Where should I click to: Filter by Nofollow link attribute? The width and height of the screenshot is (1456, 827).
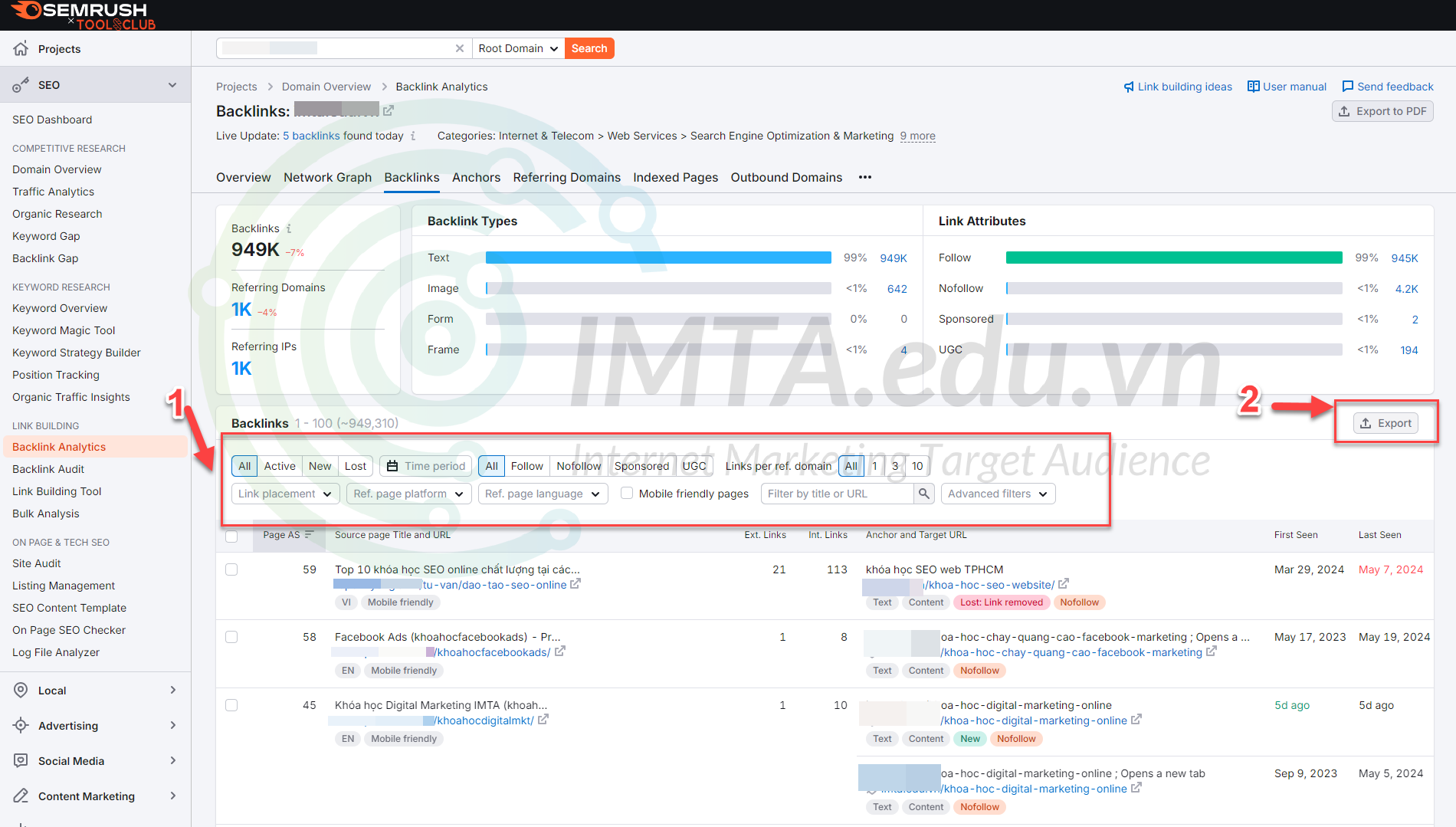(579, 466)
